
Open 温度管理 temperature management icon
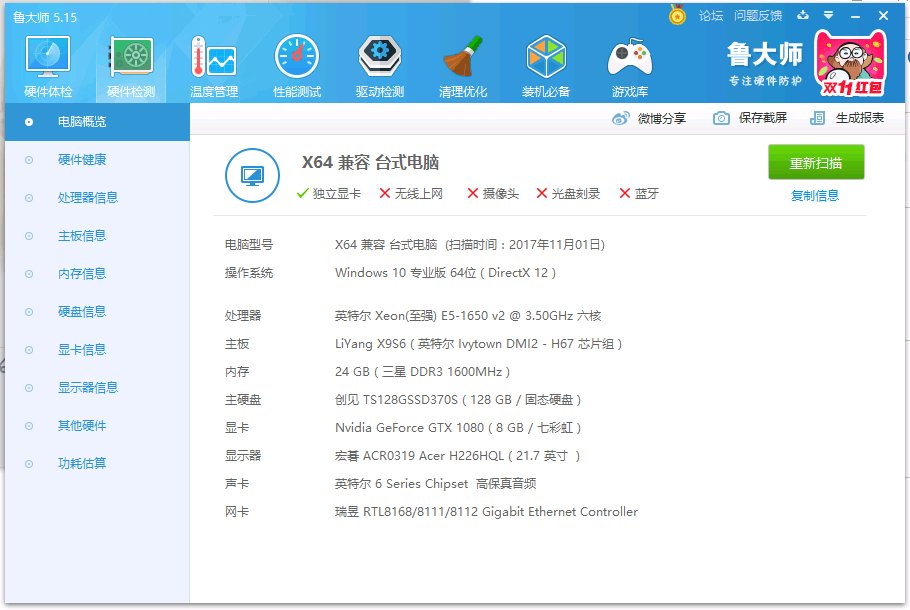[x=214, y=66]
